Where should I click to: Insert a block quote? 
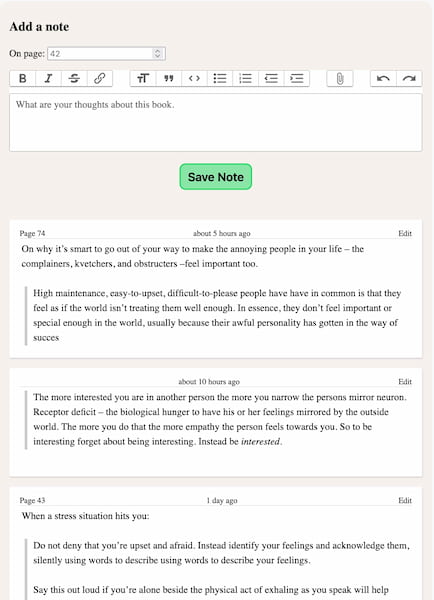[168, 78]
